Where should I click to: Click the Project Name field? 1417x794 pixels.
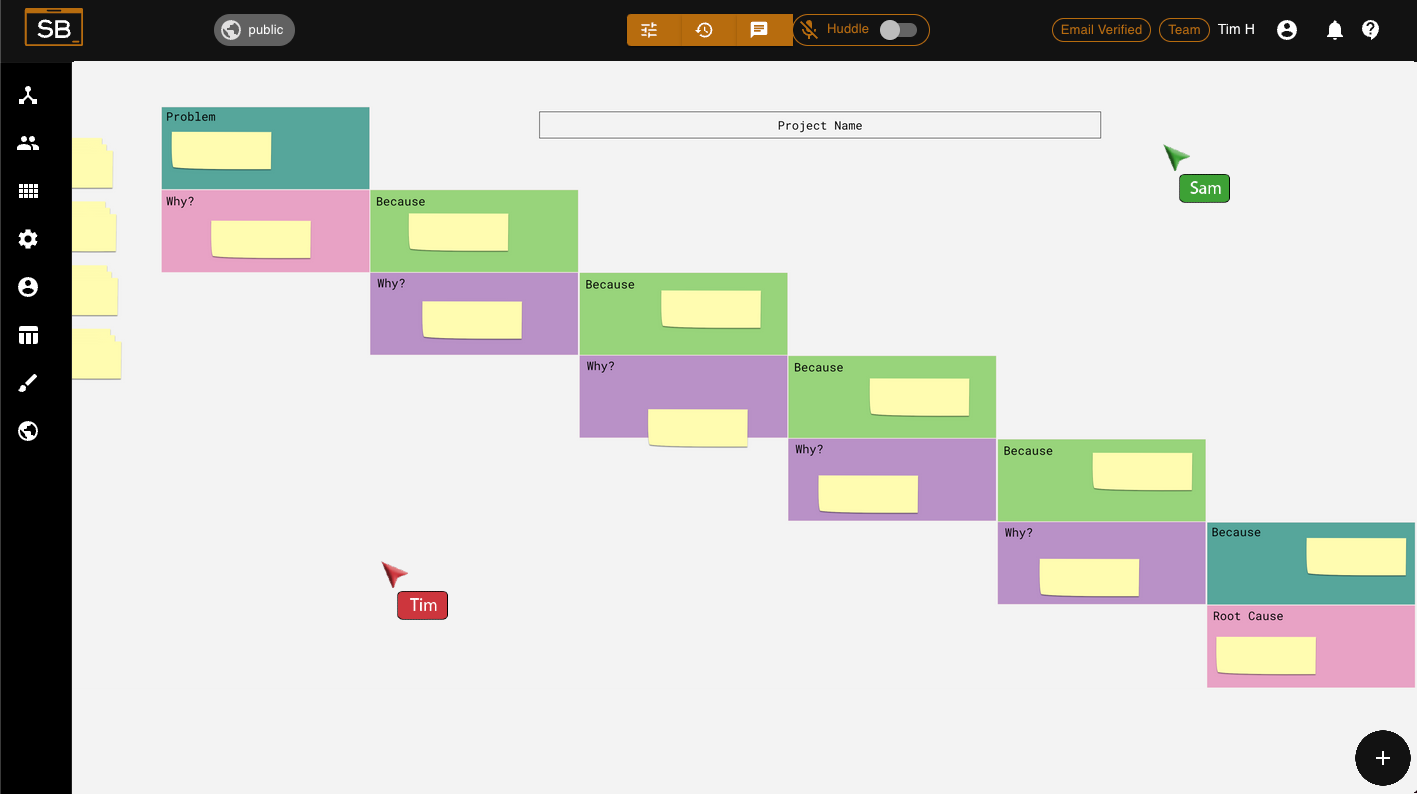coord(820,125)
